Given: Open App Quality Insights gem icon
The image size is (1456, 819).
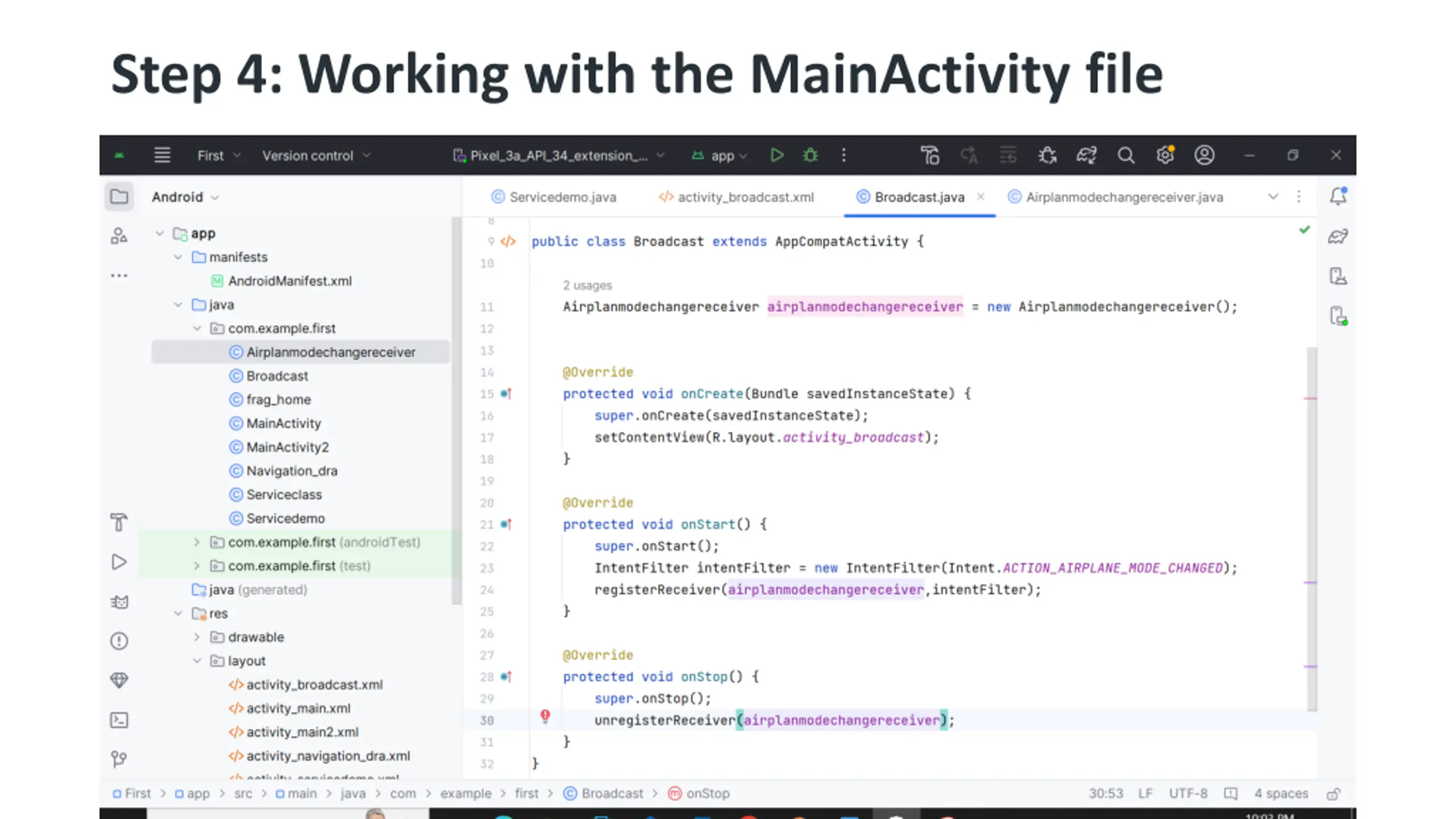Looking at the screenshot, I should click(119, 680).
